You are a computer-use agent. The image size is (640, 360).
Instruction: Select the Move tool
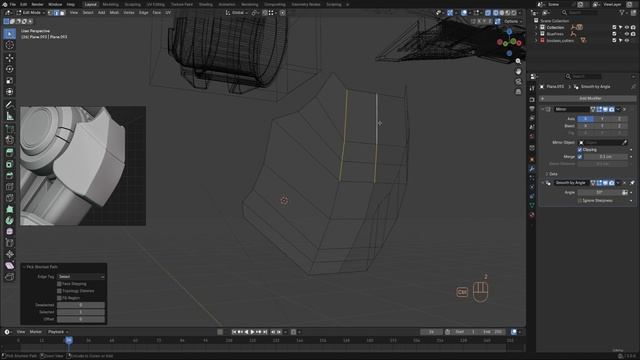click(x=10, y=58)
